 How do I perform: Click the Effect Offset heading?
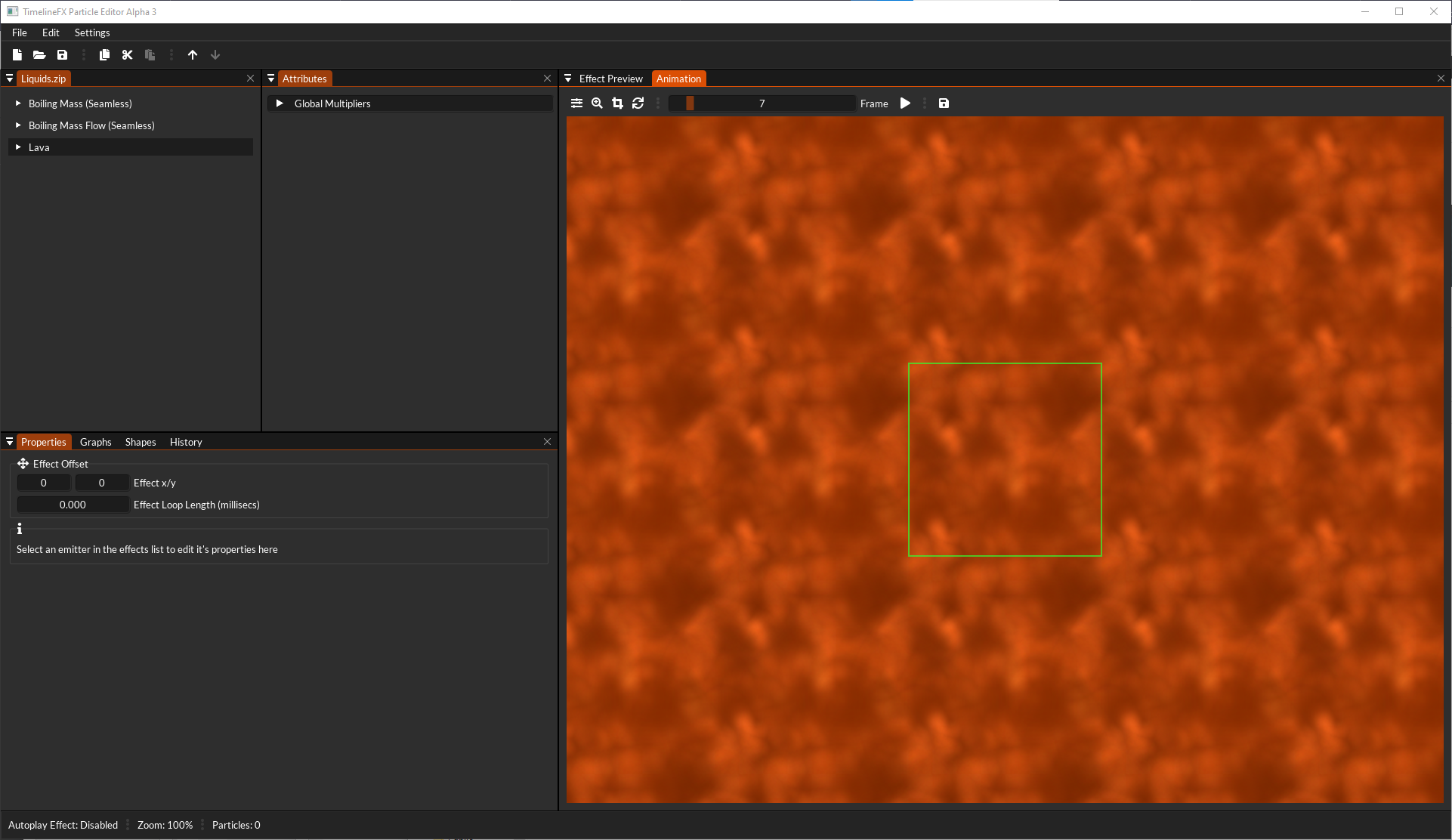60,464
